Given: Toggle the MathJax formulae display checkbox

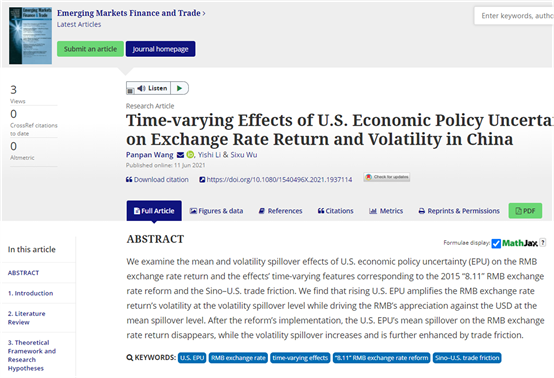Looking at the screenshot, I should pyautogui.click(x=496, y=243).
